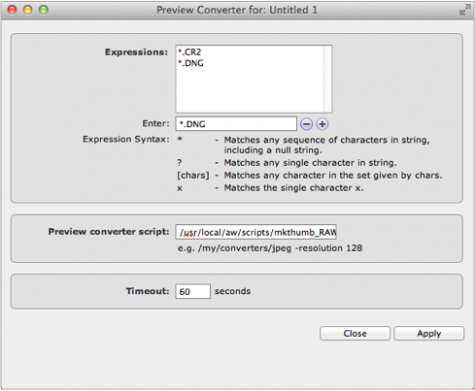Toggle fullscreen via title bar arrows icon

click(465, 10)
